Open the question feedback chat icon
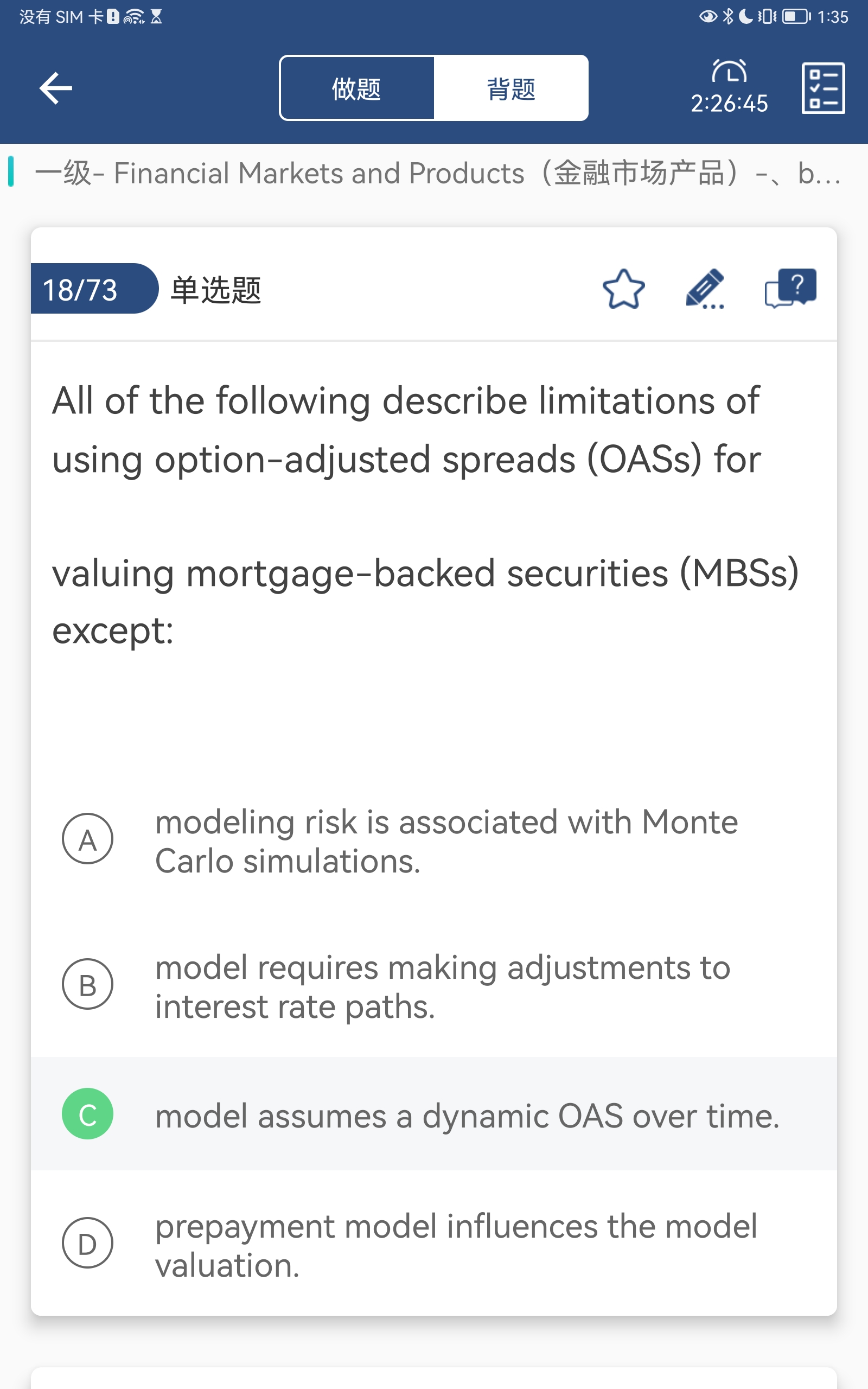 point(790,288)
